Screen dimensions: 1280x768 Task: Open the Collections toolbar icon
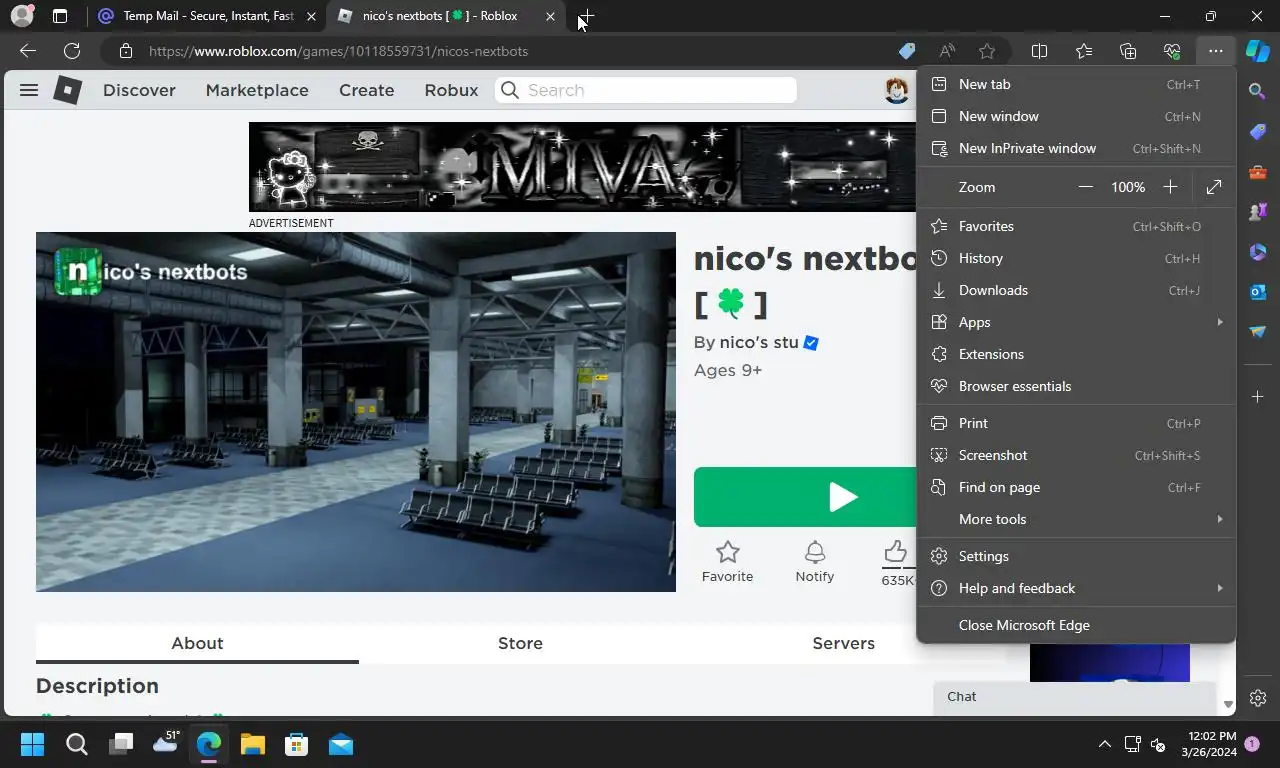click(1128, 51)
